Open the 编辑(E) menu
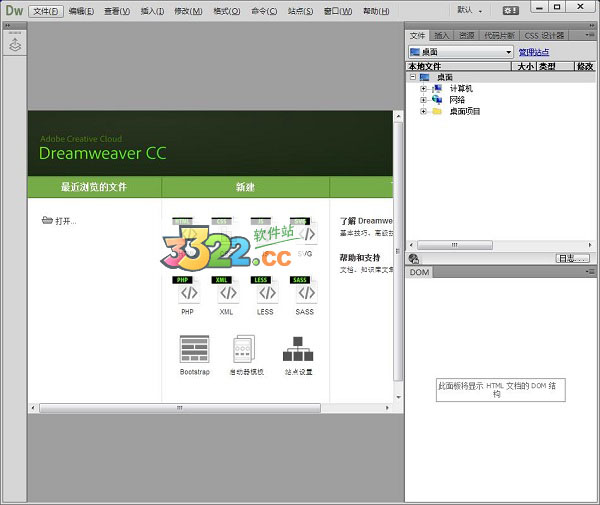The image size is (600, 505). click(x=81, y=11)
